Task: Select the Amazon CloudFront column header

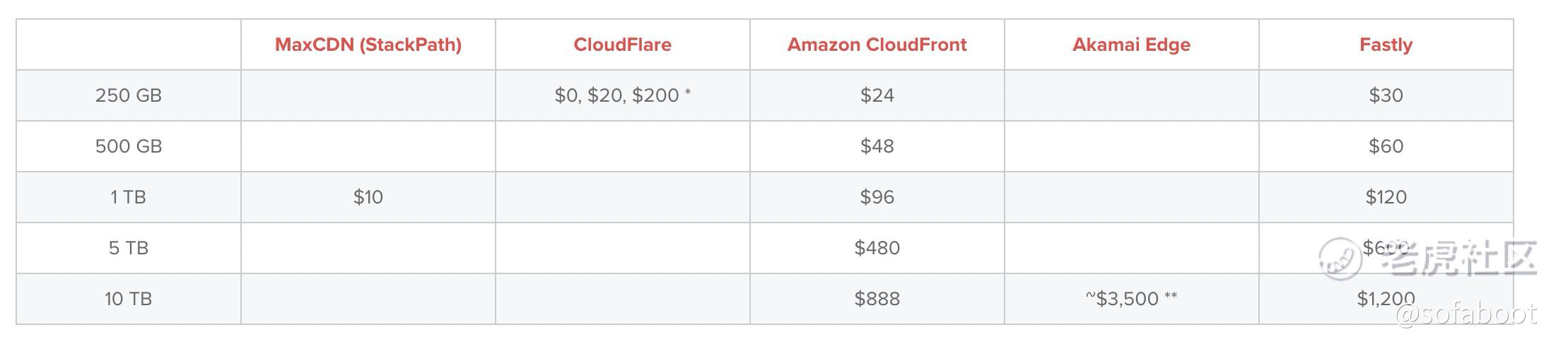Action: click(x=877, y=45)
